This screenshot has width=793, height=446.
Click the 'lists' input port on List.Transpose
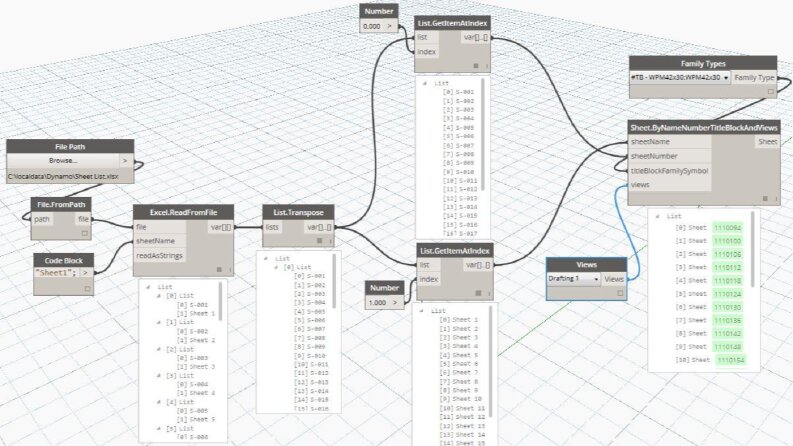[x=272, y=227]
